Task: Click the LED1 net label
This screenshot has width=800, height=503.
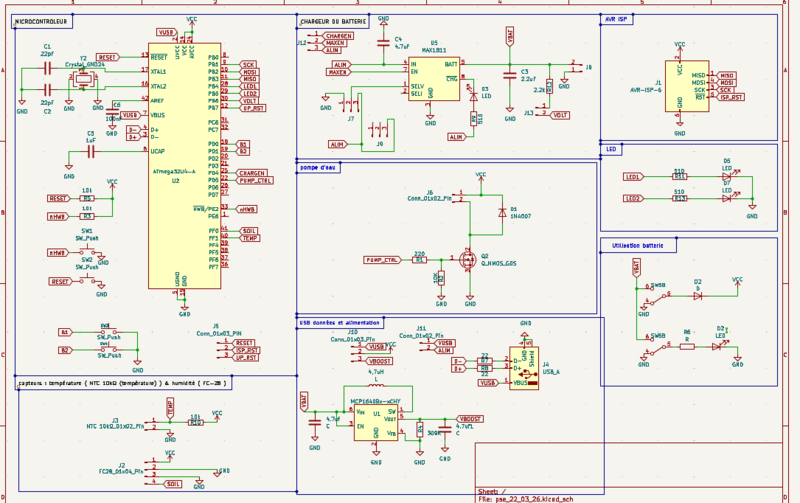Action: click(x=634, y=177)
